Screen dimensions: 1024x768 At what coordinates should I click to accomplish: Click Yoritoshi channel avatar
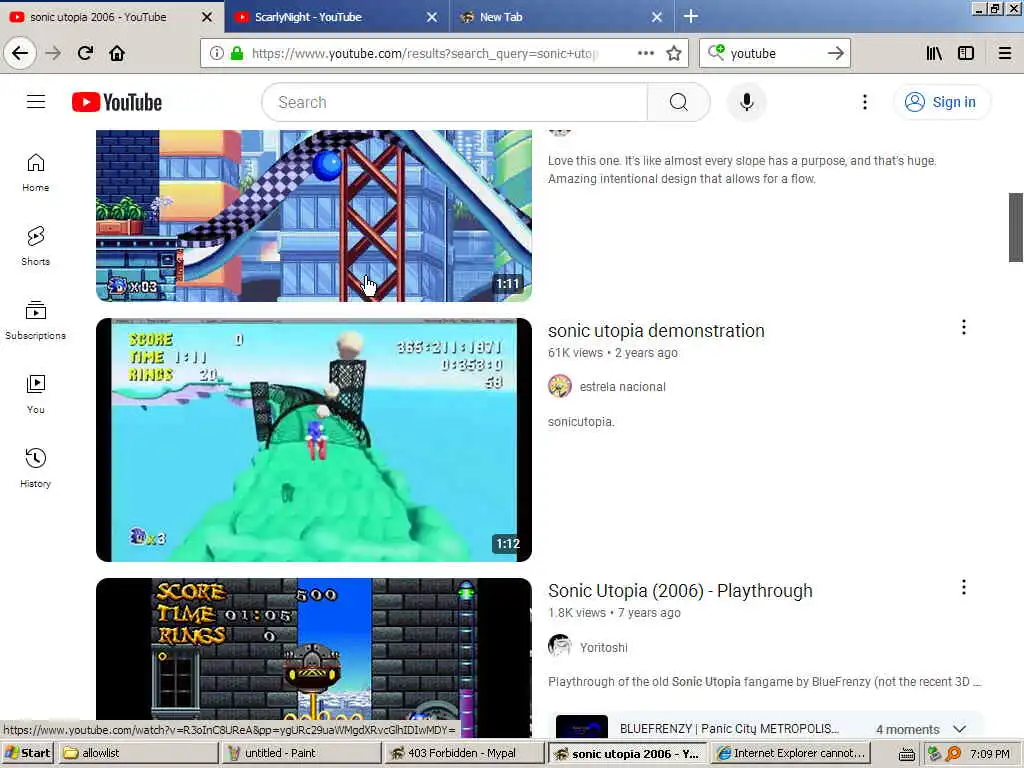[x=560, y=646]
